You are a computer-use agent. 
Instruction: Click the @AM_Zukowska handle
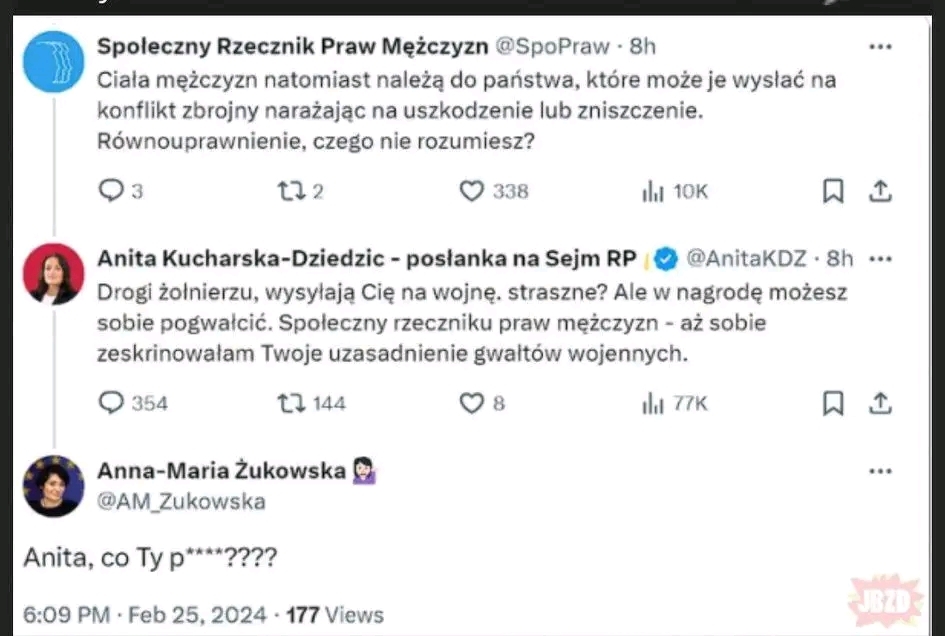tap(182, 501)
